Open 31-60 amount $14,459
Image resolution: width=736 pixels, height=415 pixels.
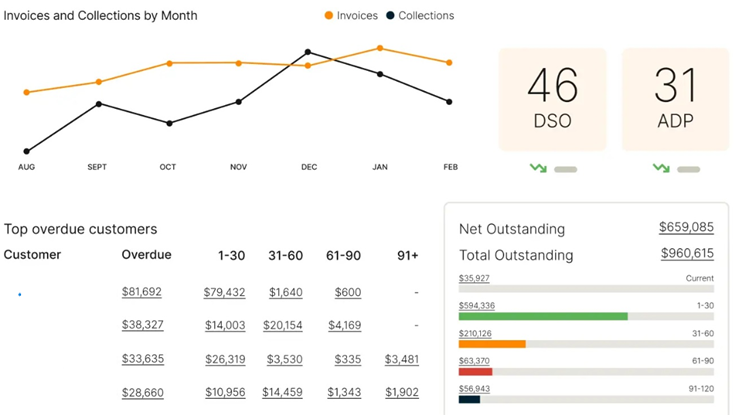click(282, 392)
